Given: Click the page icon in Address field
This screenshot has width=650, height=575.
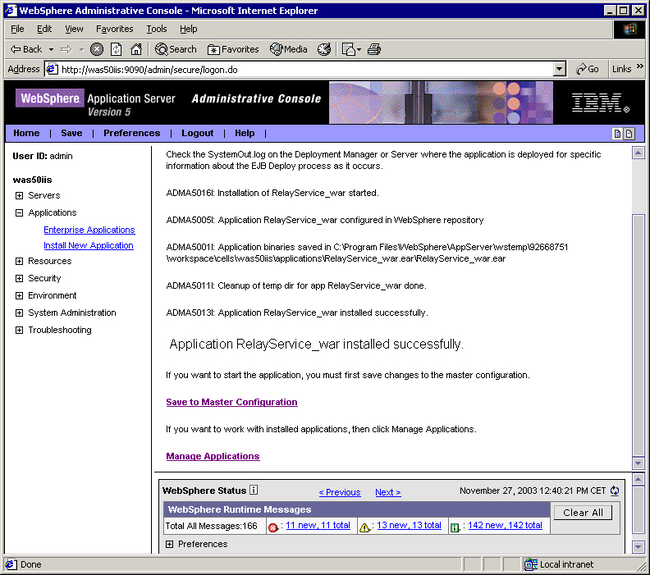Looking at the screenshot, I should click(x=51, y=69).
